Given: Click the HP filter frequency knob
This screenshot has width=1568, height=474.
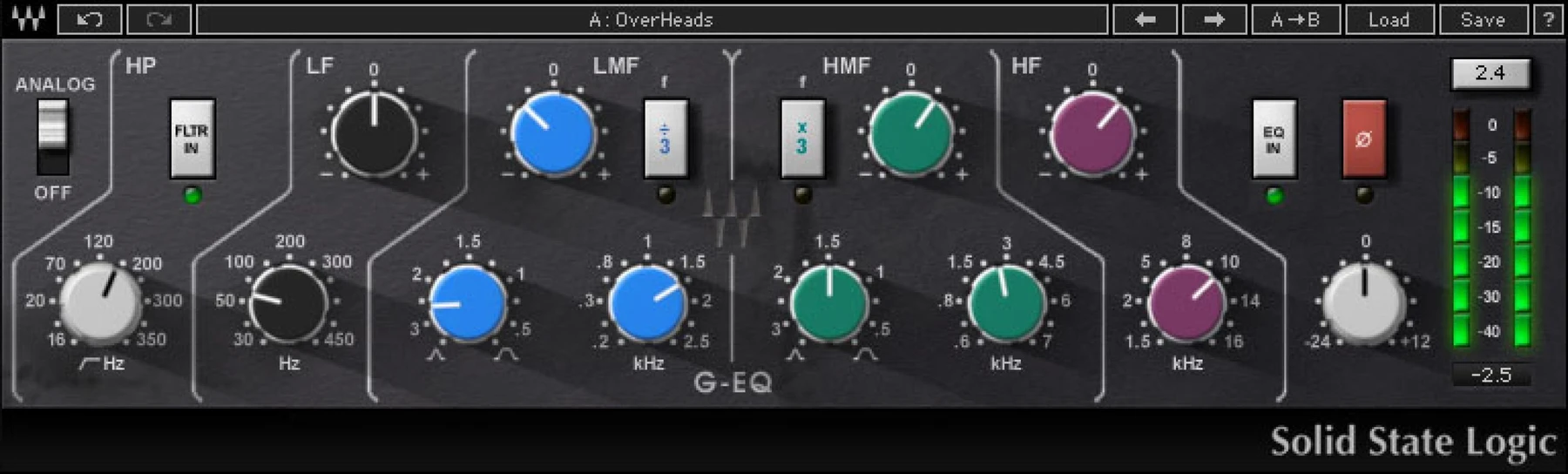Looking at the screenshot, I should tap(100, 302).
